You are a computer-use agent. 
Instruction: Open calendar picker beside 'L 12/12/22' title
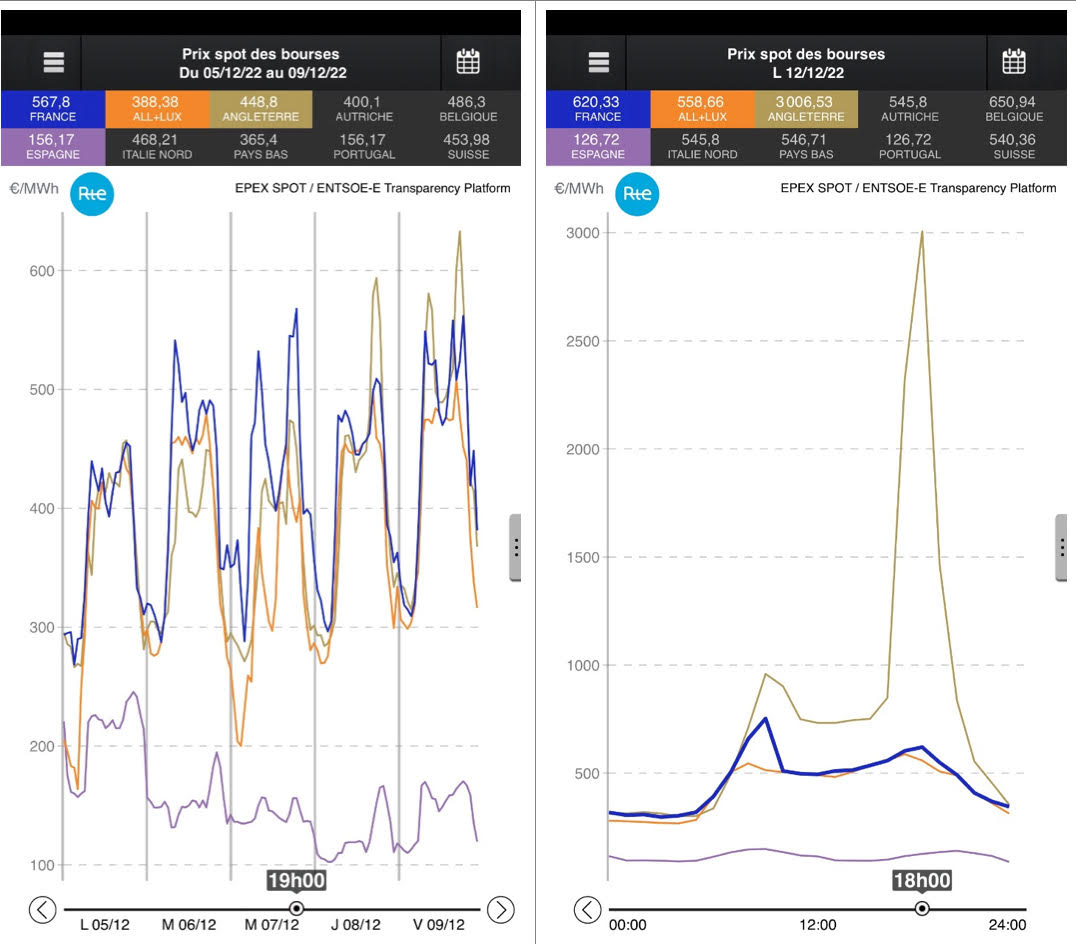1014,62
